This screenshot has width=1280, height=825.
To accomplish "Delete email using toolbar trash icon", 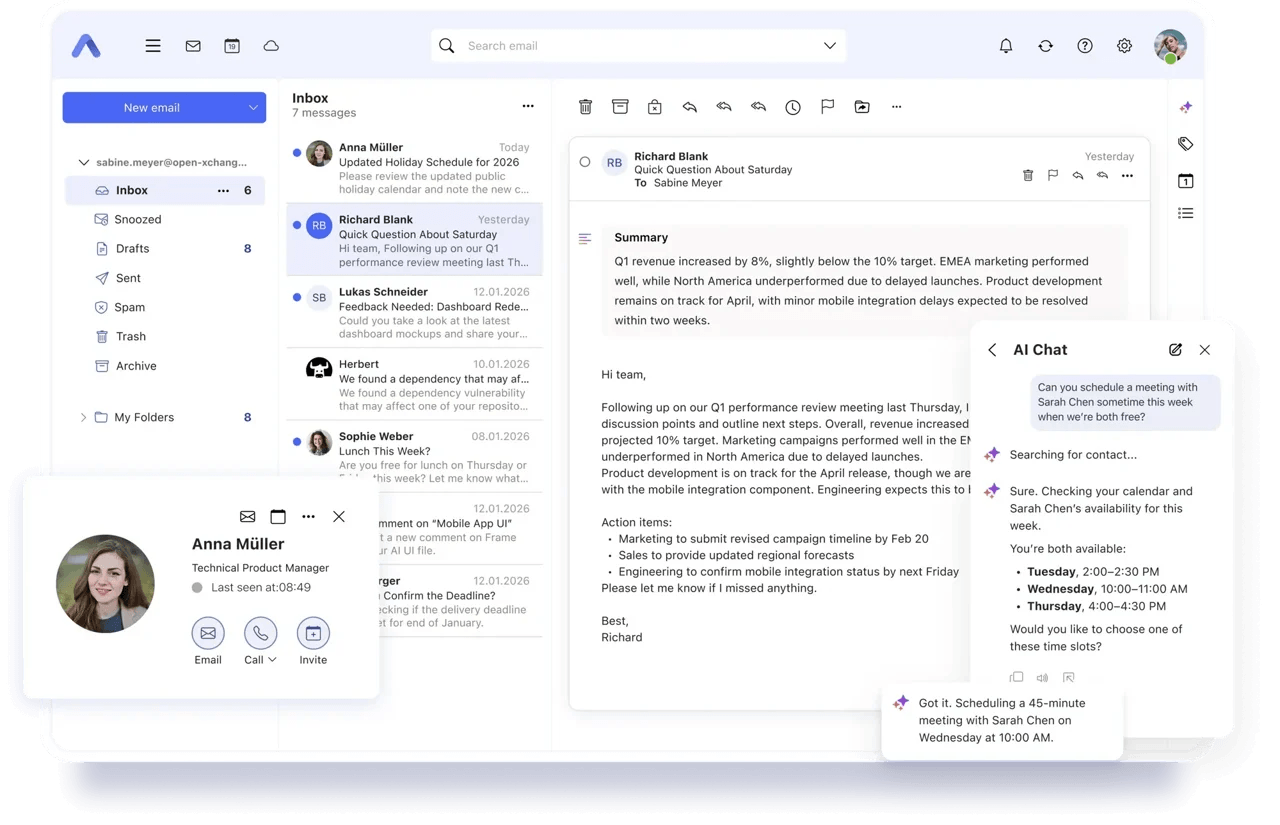I will click(586, 107).
